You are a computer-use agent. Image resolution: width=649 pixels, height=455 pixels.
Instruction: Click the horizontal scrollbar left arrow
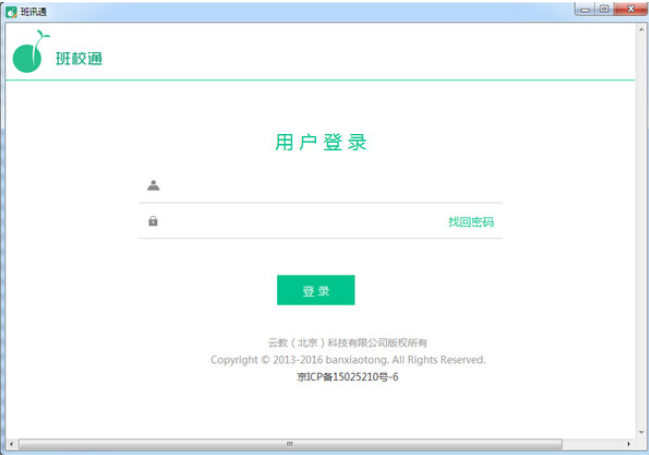click(x=11, y=444)
